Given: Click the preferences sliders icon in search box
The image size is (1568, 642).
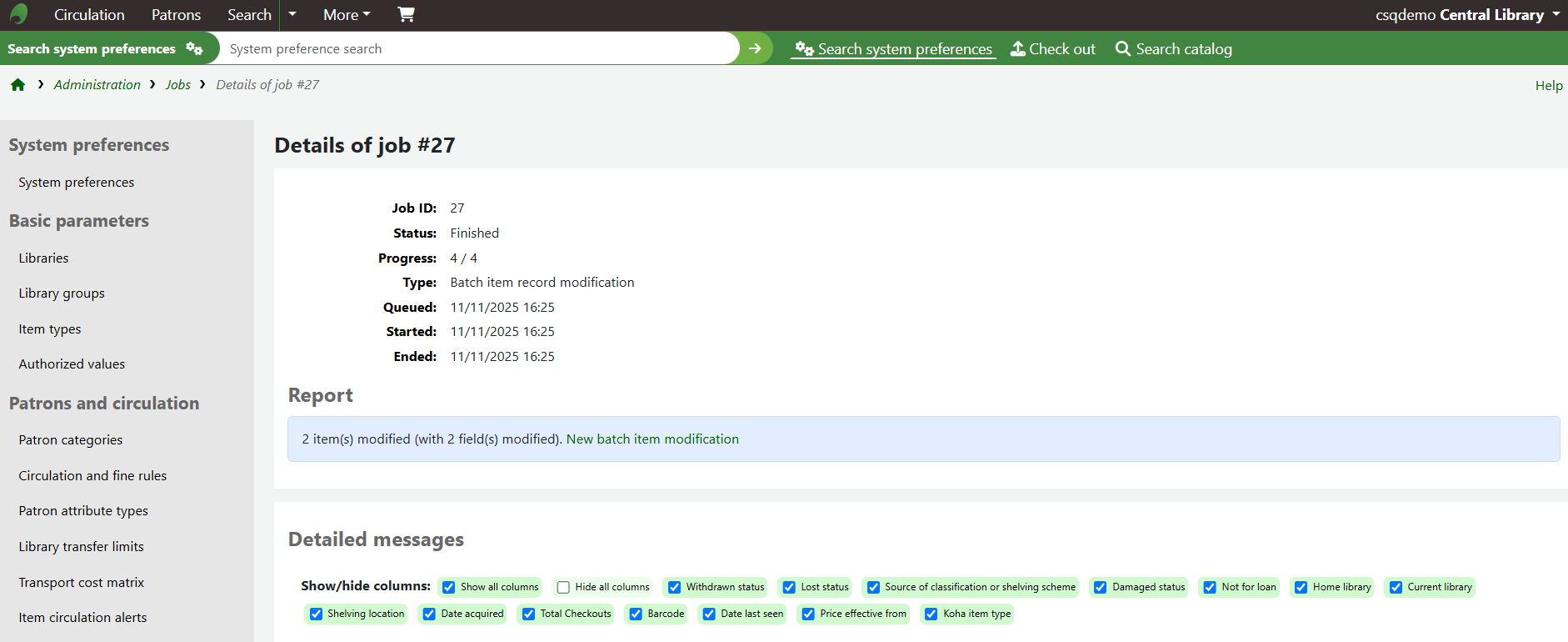Looking at the screenshot, I should 194,48.
